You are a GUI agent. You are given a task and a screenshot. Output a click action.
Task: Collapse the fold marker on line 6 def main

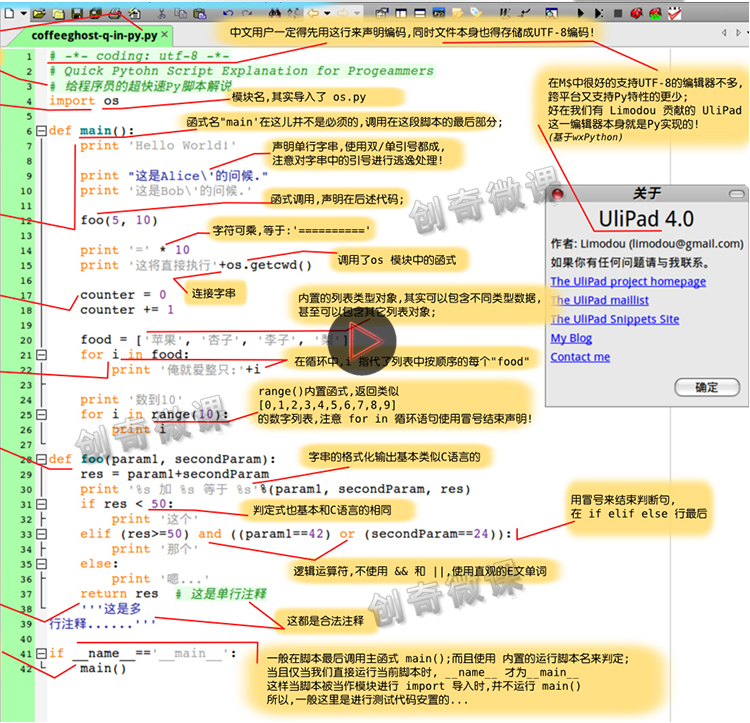42,131
